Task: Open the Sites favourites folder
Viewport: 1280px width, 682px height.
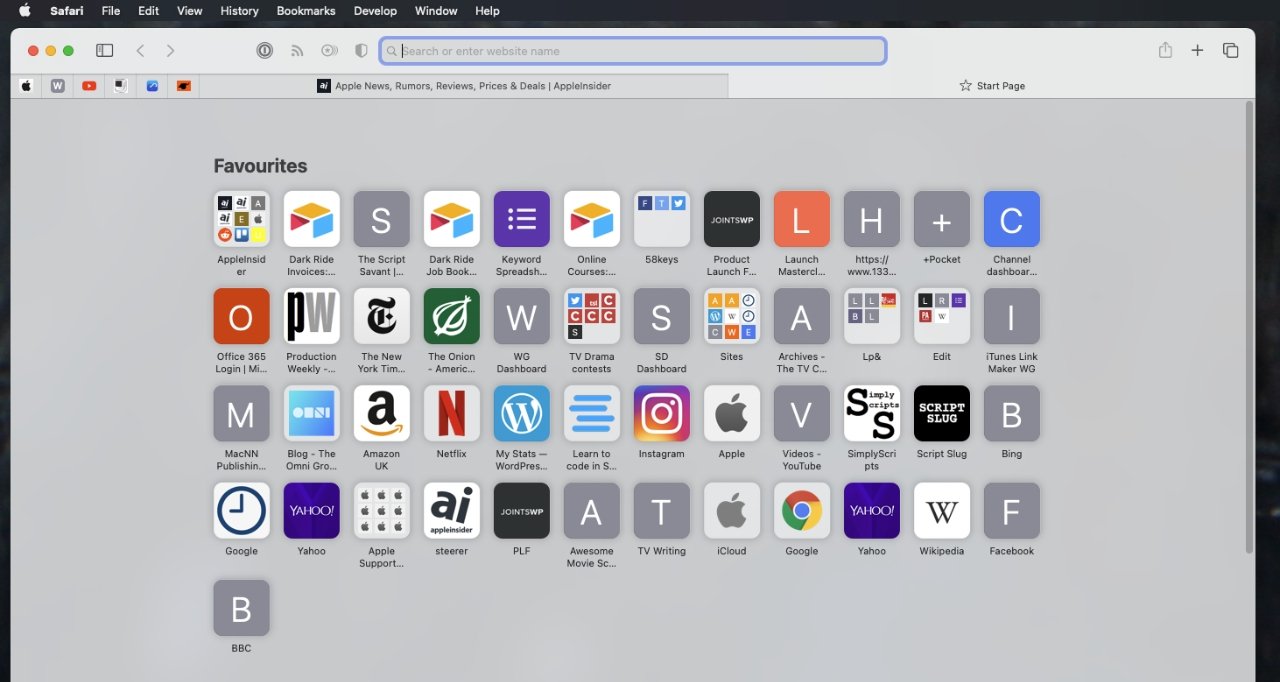Action: (x=731, y=316)
